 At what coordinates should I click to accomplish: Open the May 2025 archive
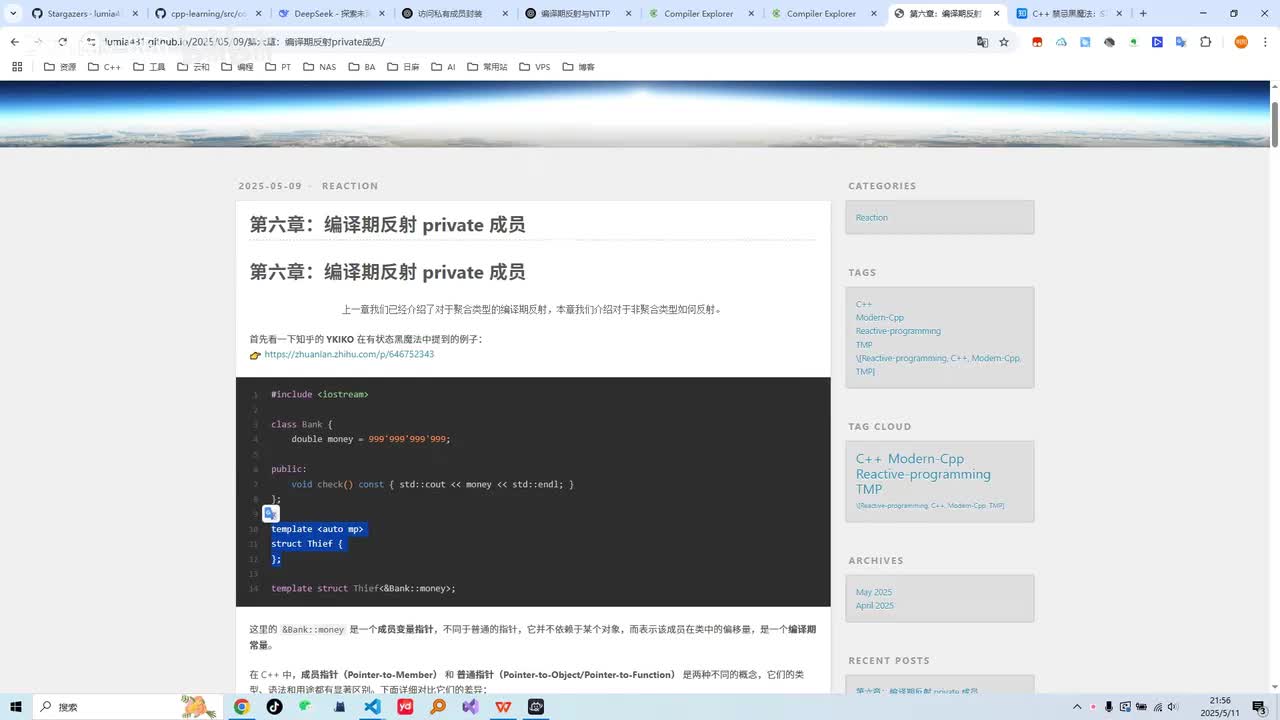[874, 592]
